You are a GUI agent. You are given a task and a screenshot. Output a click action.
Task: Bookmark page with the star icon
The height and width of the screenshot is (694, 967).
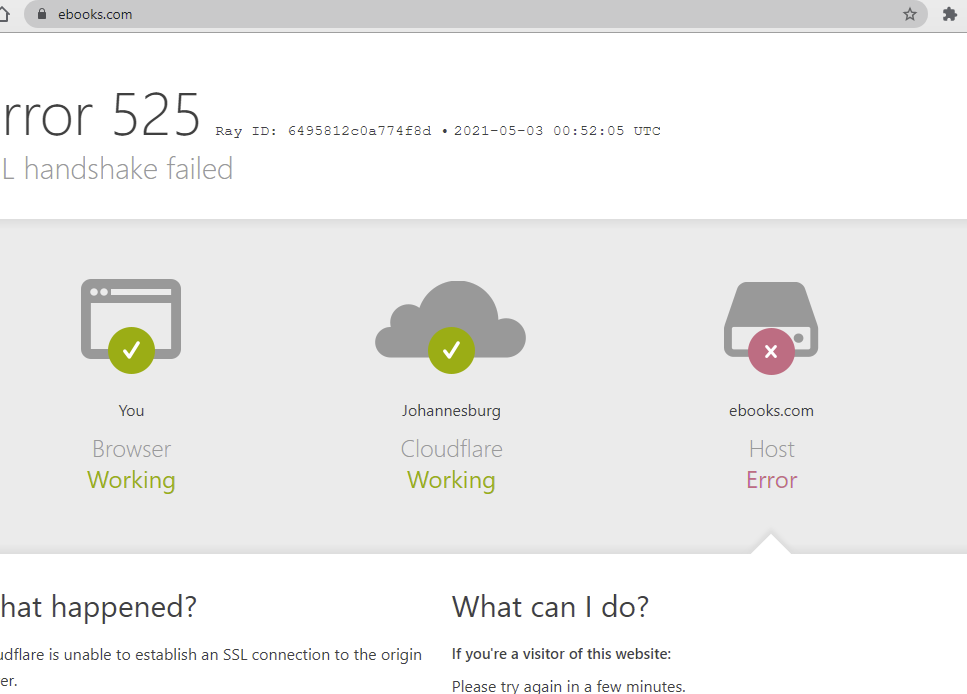[910, 14]
